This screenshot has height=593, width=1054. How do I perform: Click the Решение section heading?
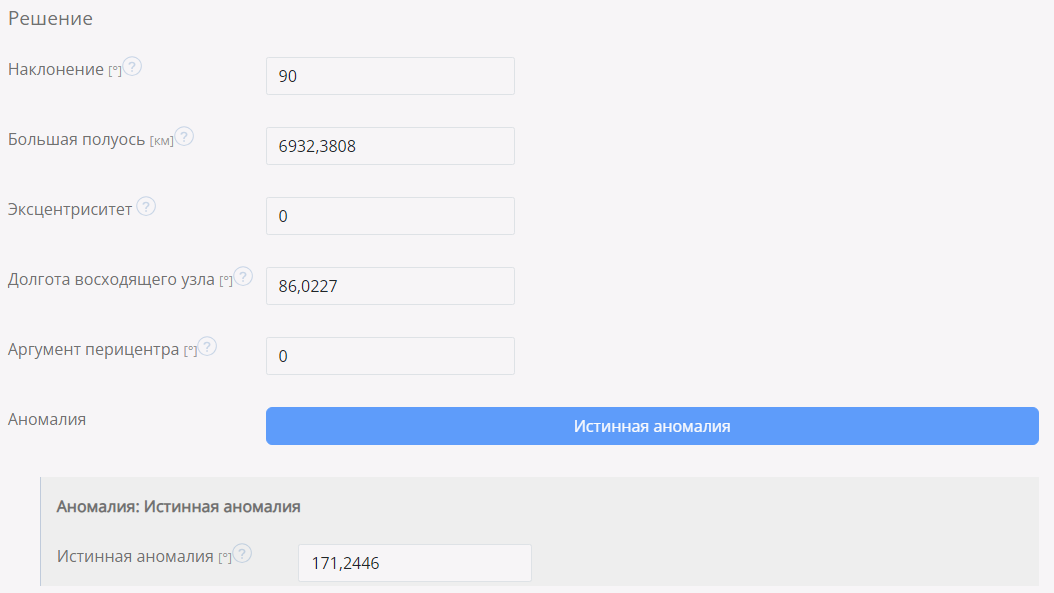(x=50, y=19)
